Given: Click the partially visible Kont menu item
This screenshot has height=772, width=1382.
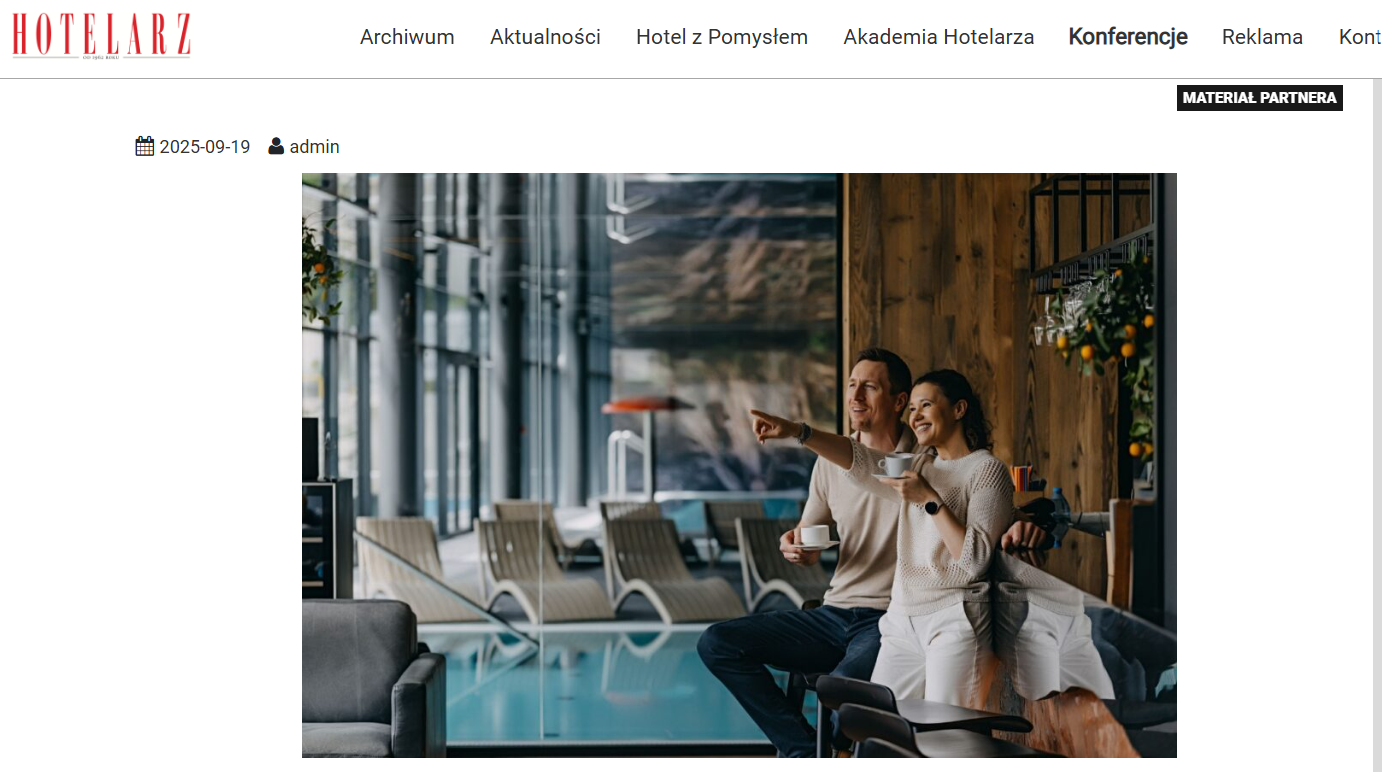Looking at the screenshot, I should (x=1360, y=37).
